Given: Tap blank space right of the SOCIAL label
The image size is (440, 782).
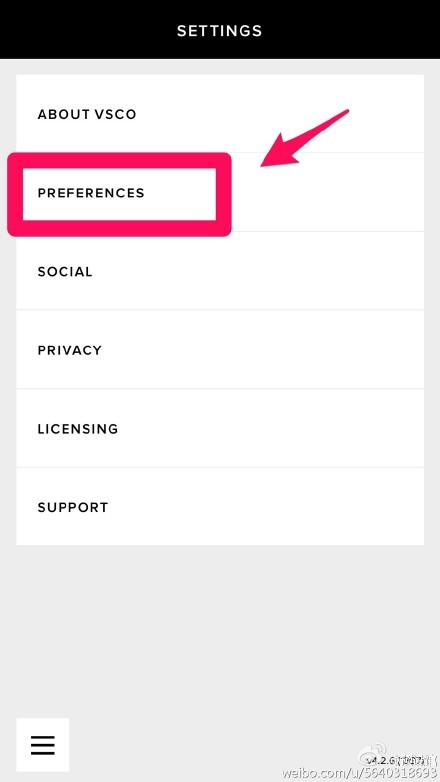Looking at the screenshot, I should click(258, 271).
